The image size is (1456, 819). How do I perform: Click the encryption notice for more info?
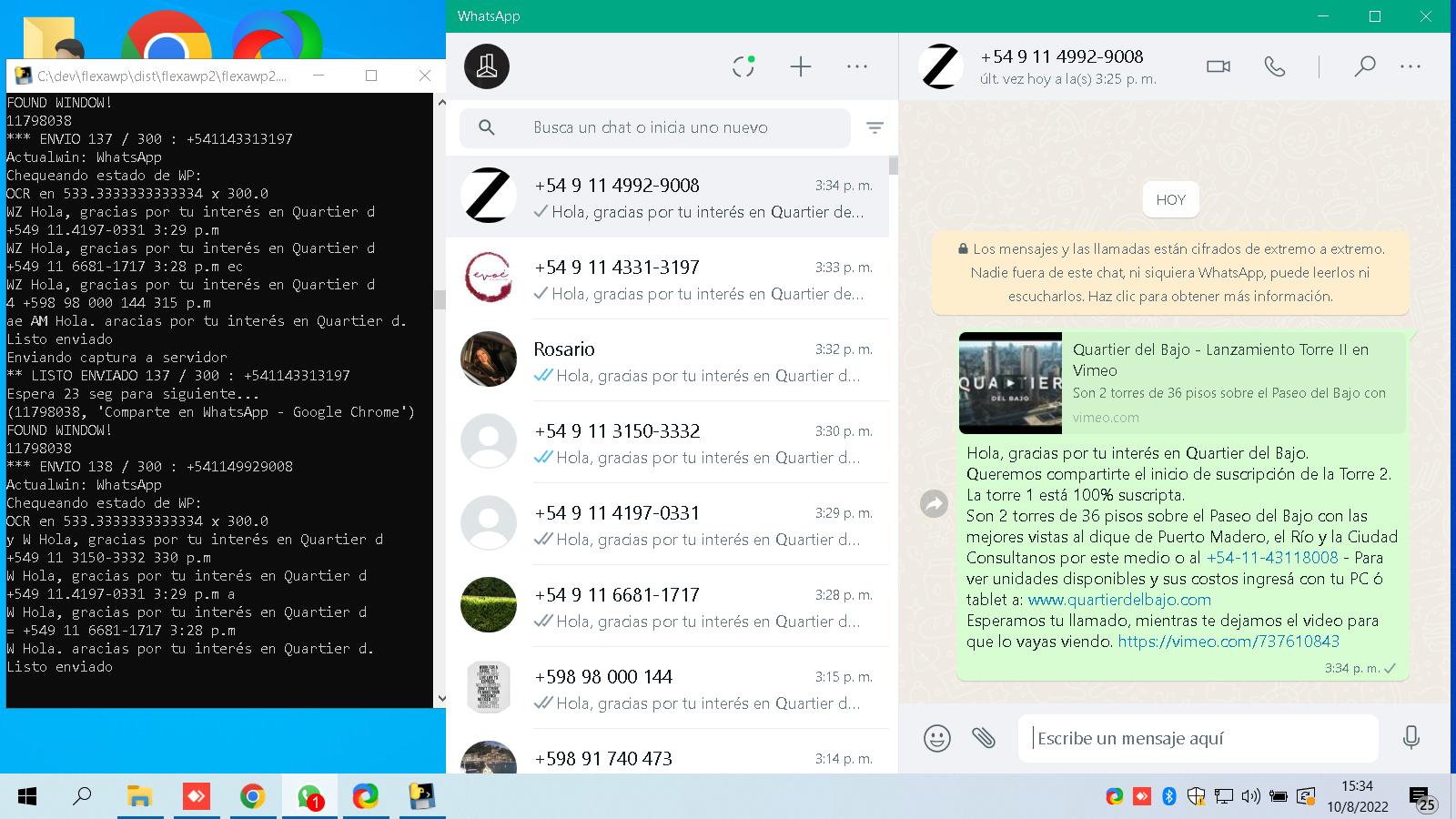(1170, 272)
